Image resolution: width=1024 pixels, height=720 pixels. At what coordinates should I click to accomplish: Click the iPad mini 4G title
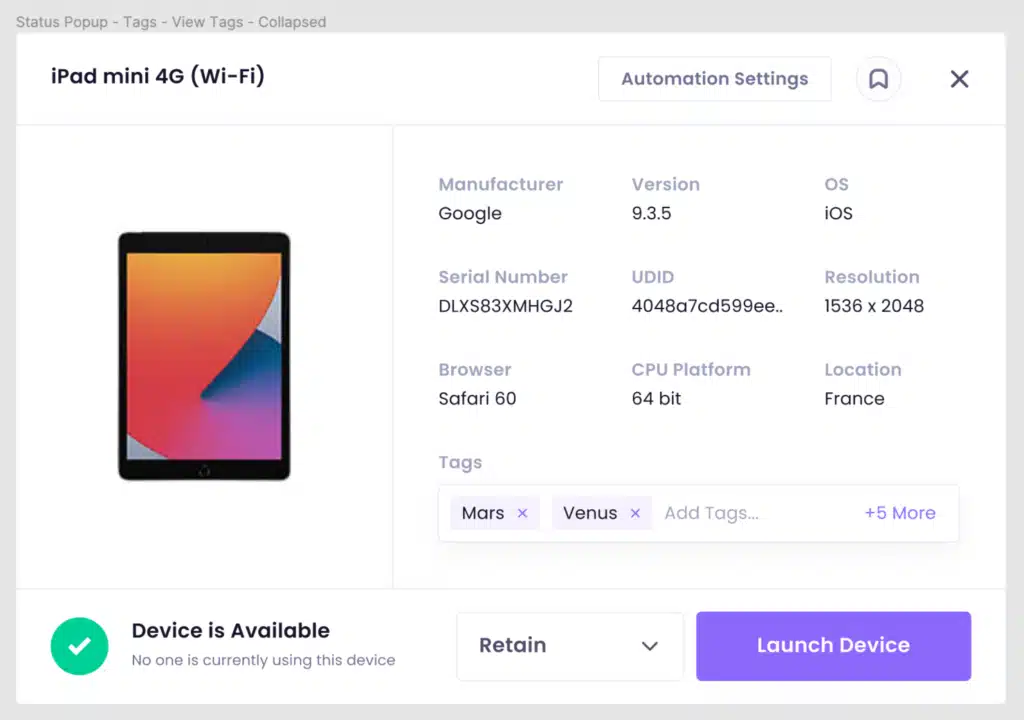[158, 76]
